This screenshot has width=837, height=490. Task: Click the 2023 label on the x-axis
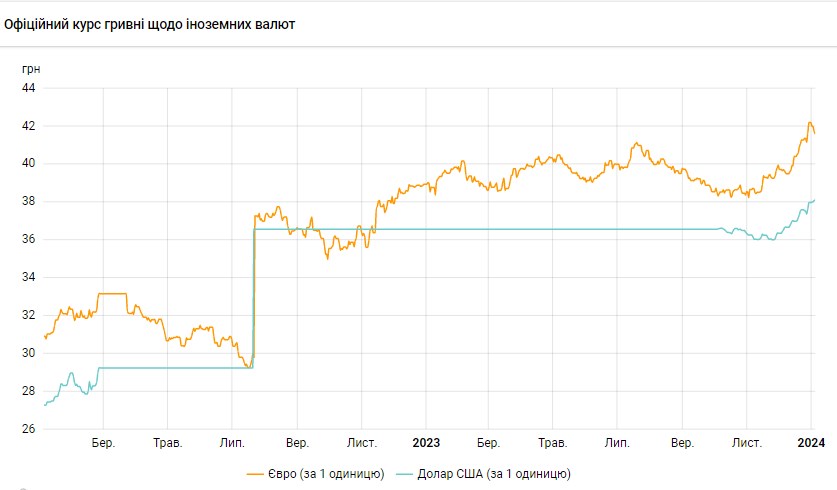click(426, 442)
